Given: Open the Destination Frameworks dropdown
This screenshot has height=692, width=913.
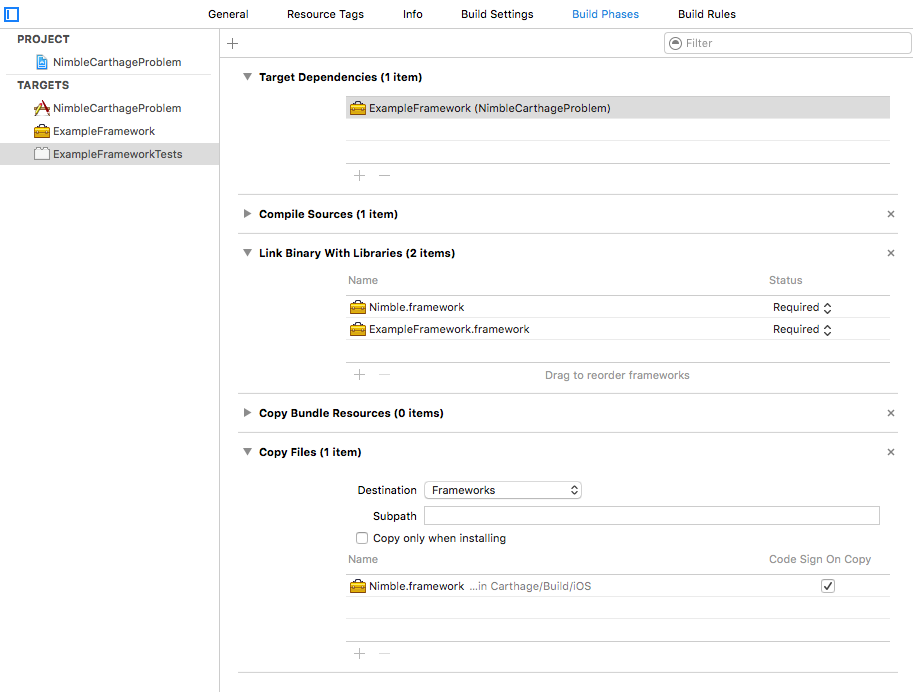Looking at the screenshot, I should click(502, 490).
